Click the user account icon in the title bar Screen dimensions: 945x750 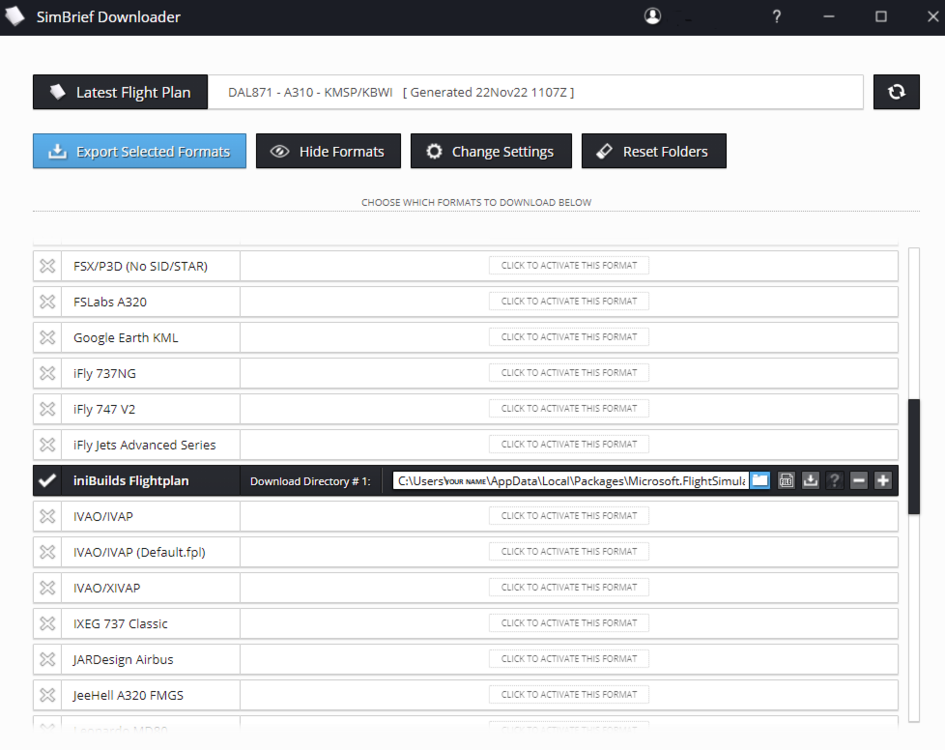653,16
